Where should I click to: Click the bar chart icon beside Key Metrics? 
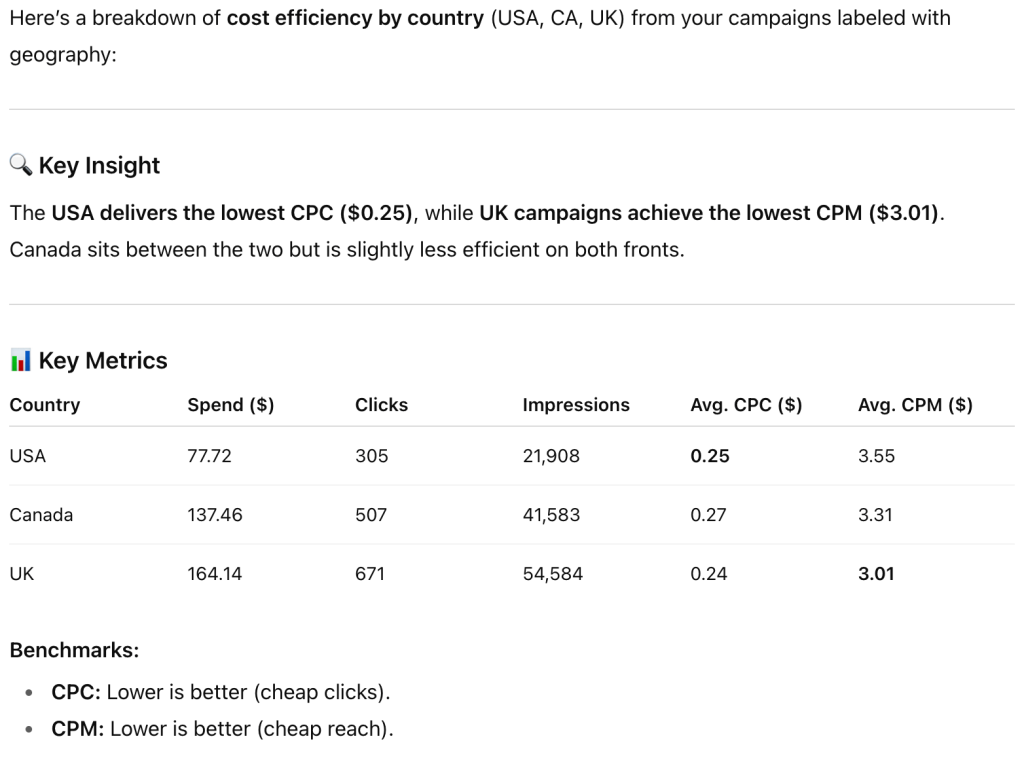20,360
